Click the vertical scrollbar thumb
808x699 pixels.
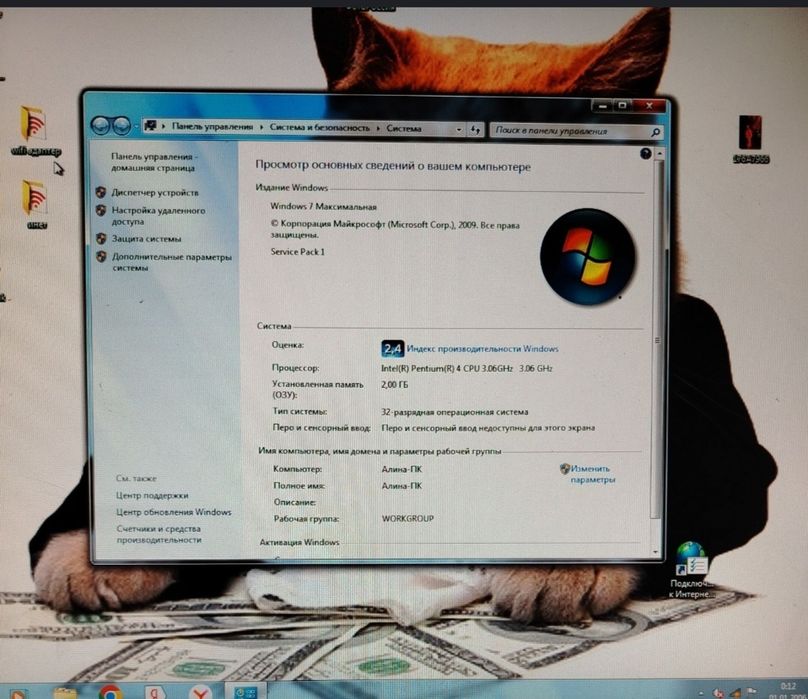click(658, 340)
